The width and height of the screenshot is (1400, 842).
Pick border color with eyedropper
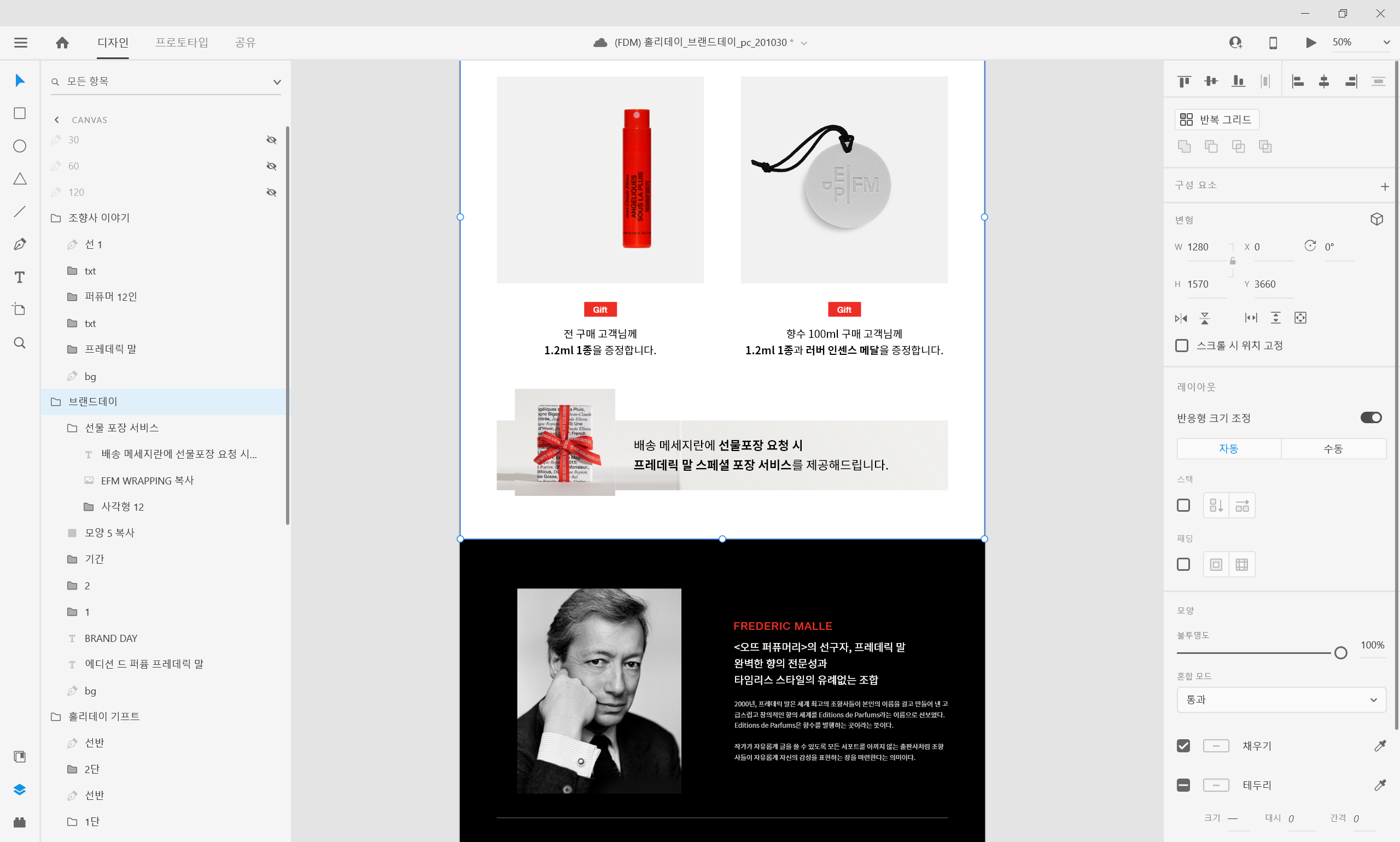point(1380,785)
